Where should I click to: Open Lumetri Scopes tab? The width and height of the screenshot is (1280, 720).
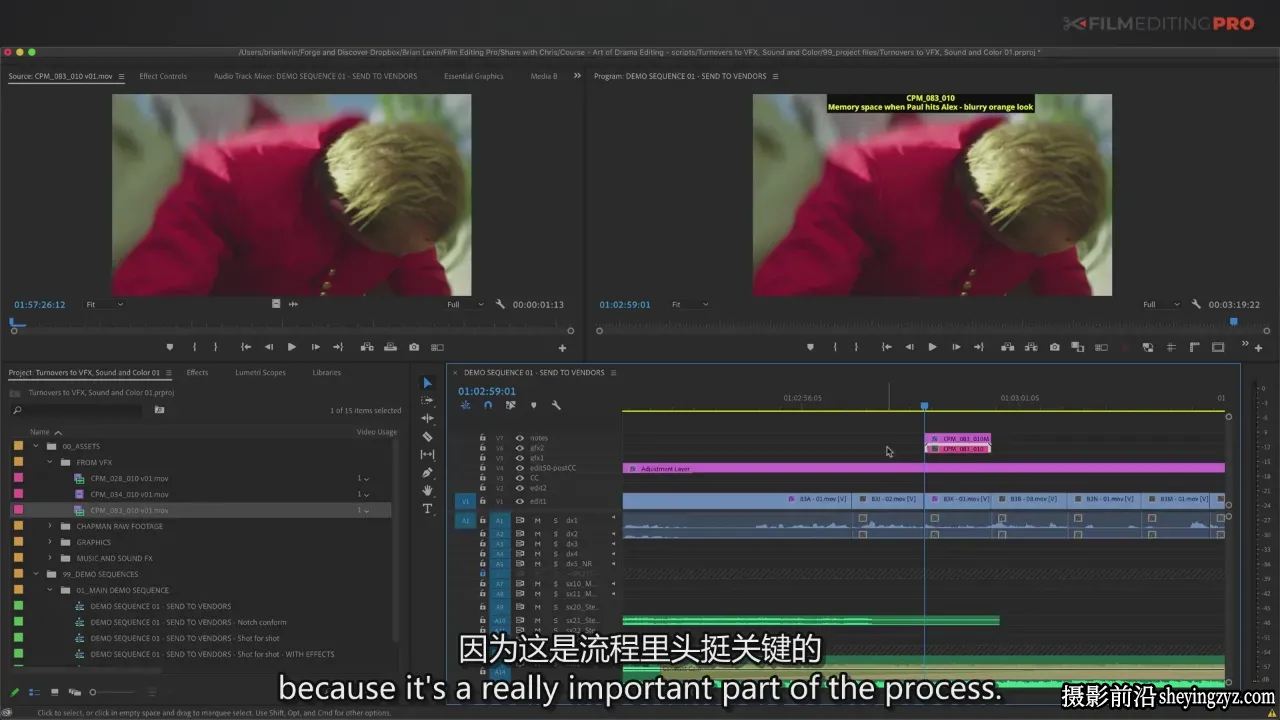260,372
